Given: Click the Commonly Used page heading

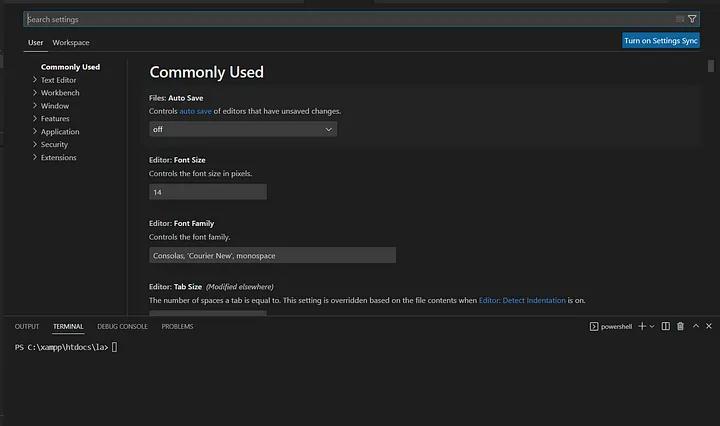Looking at the screenshot, I should pos(207,72).
